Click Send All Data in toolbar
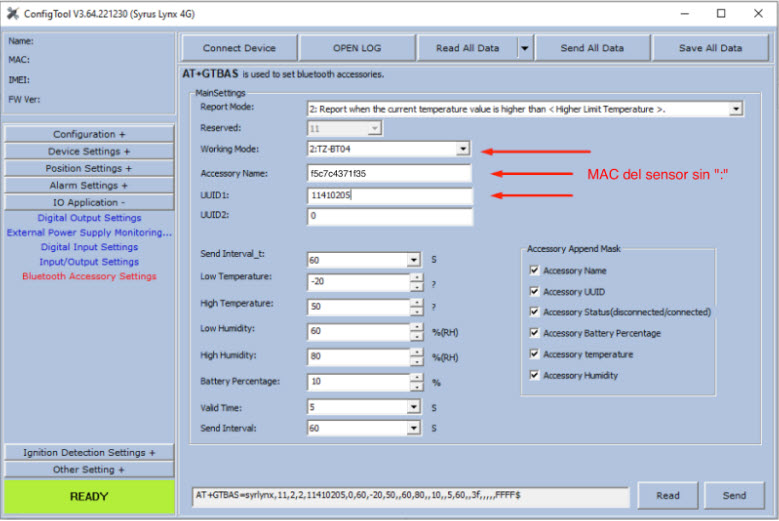This screenshot has height=521, width=779. [592, 48]
